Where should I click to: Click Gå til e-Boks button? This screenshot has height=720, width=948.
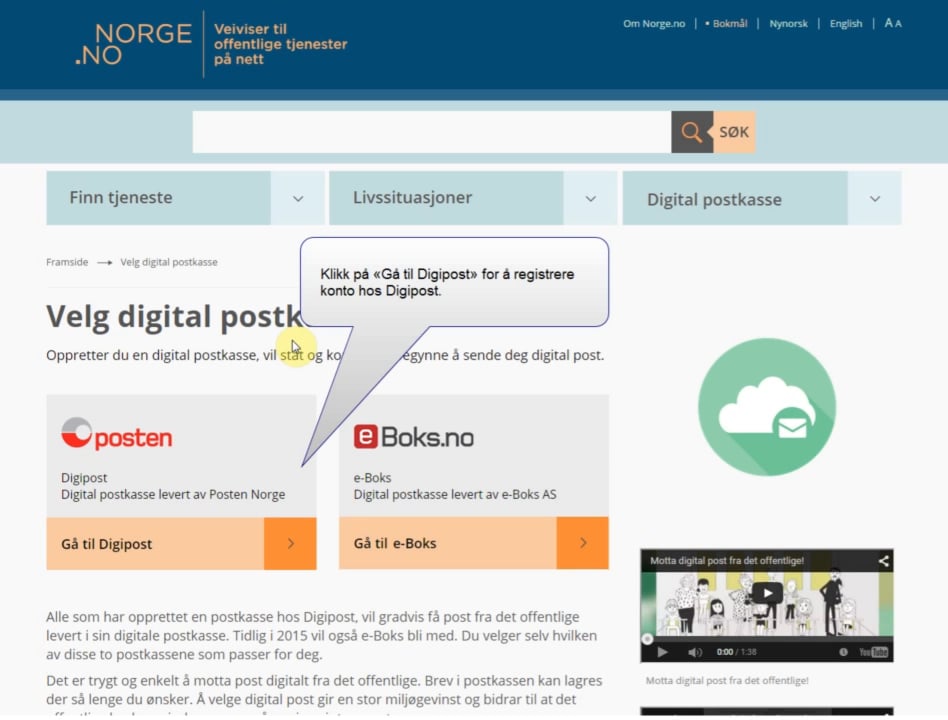pos(448,543)
